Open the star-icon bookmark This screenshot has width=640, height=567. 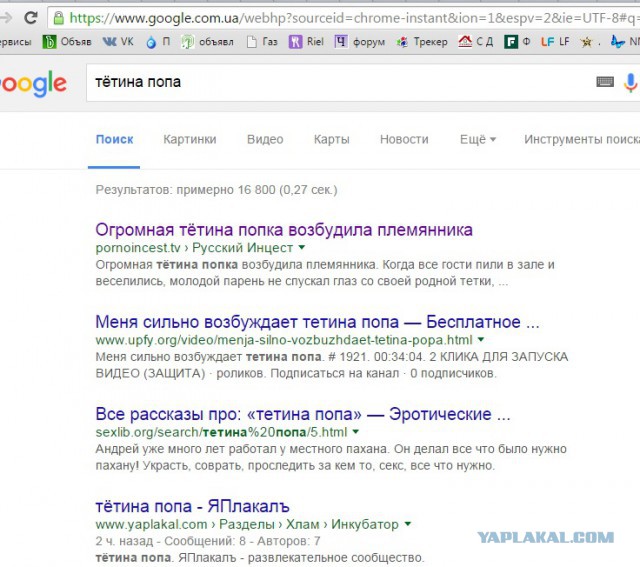(590, 42)
